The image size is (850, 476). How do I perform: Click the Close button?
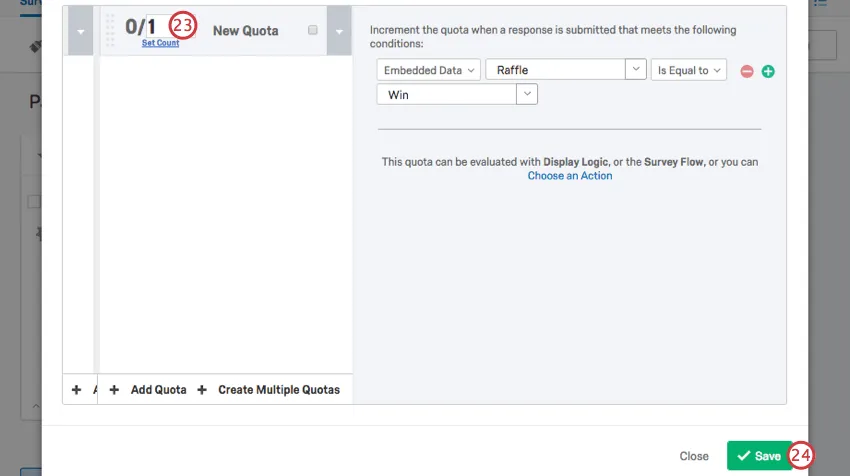(694, 456)
